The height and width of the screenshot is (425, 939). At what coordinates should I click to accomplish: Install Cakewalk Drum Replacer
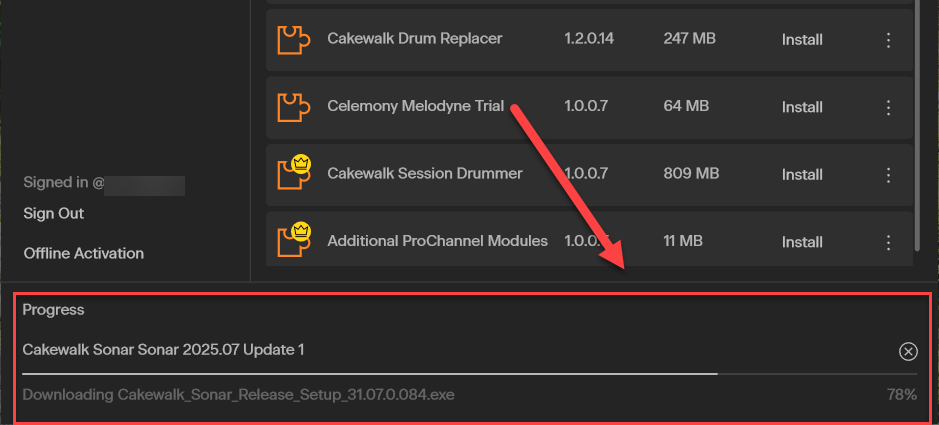tap(802, 40)
